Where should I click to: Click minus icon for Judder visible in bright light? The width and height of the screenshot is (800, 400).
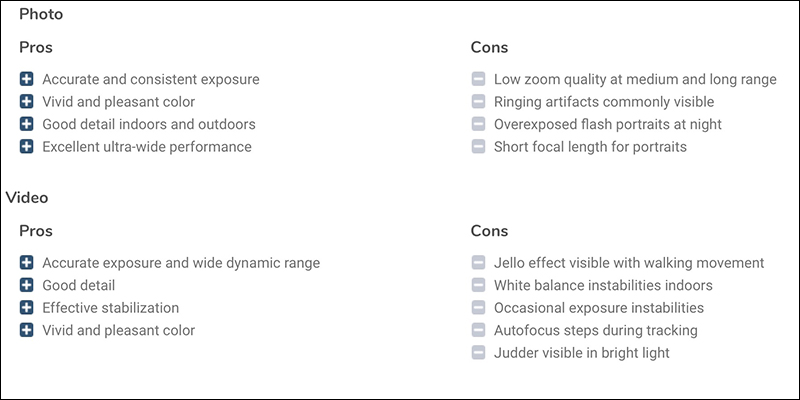click(x=478, y=353)
